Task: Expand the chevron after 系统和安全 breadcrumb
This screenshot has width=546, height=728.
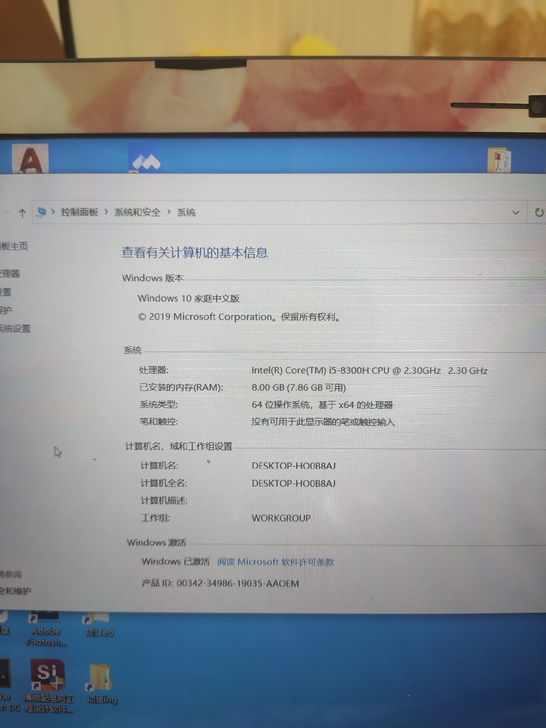Action: pyautogui.click(x=169, y=212)
